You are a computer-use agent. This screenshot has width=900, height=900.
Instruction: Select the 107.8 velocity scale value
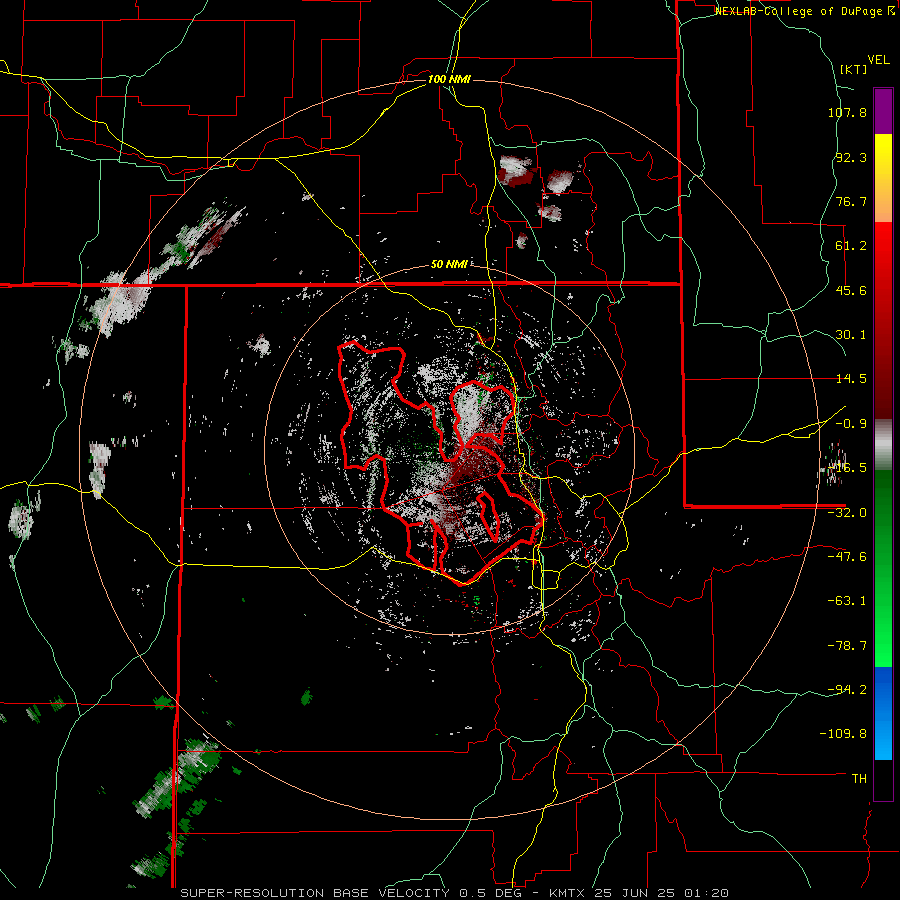pos(847,112)
